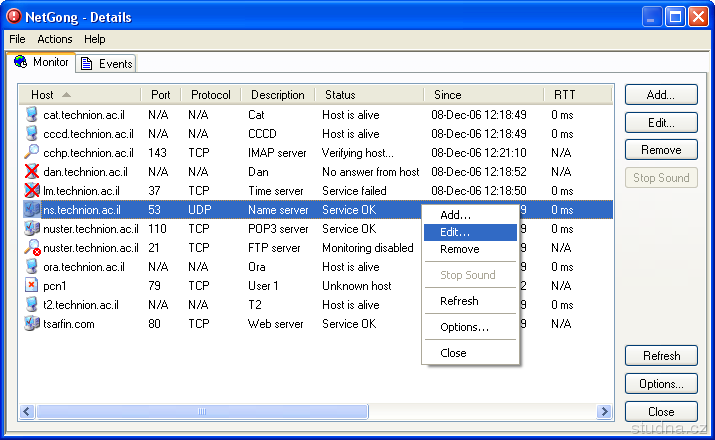Select the ora.technion.ac.il row
The width and height of the screenshot is (715, 440).
coord(84,267)
